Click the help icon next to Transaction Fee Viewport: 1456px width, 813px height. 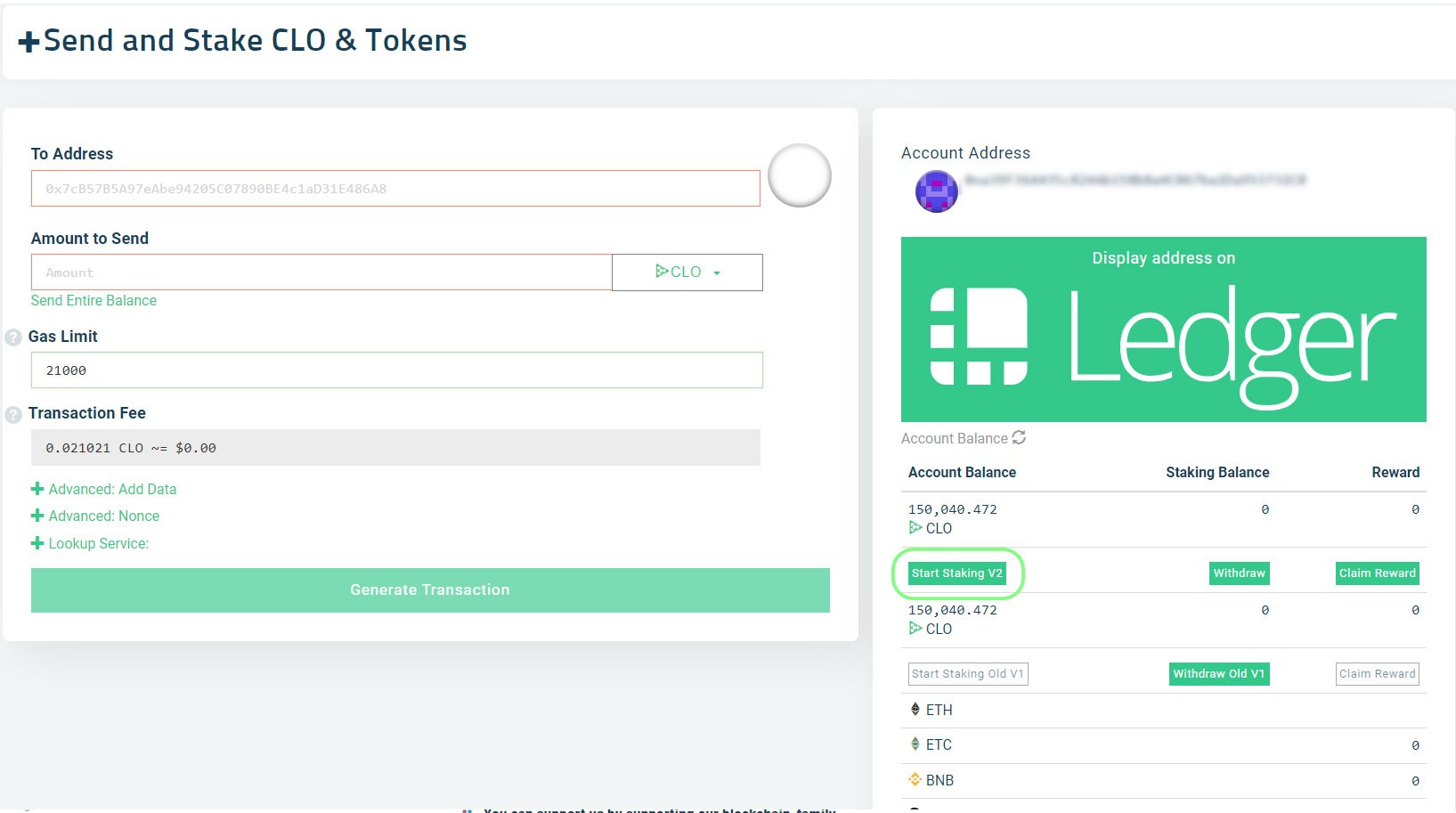coord(12,413)
